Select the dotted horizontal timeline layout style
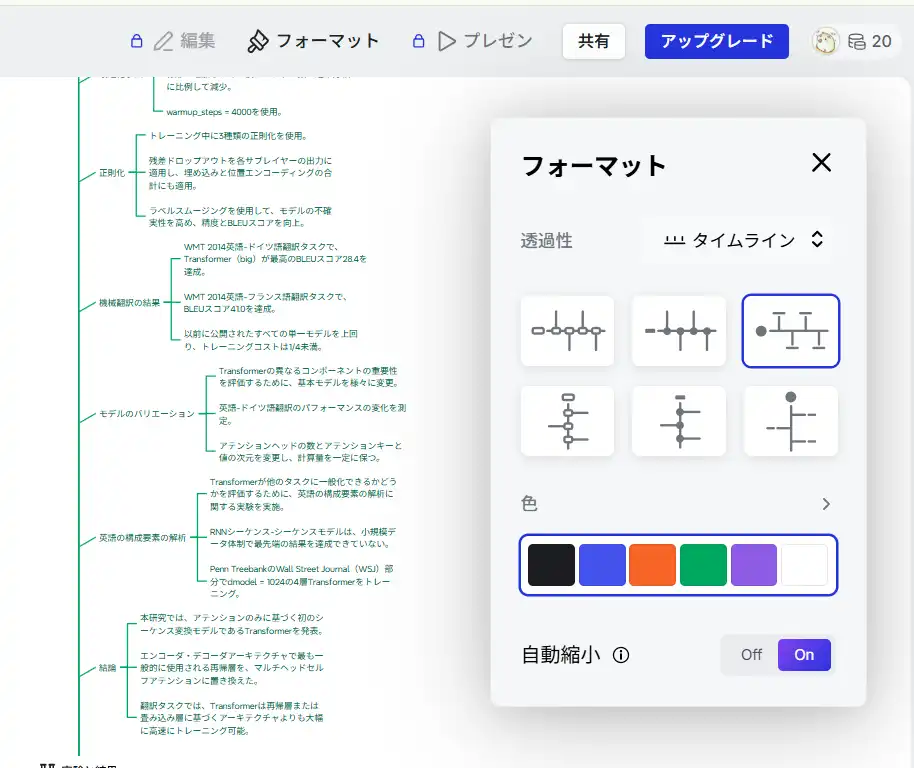Viewport: 914px width, 768px height. (679, 331)
